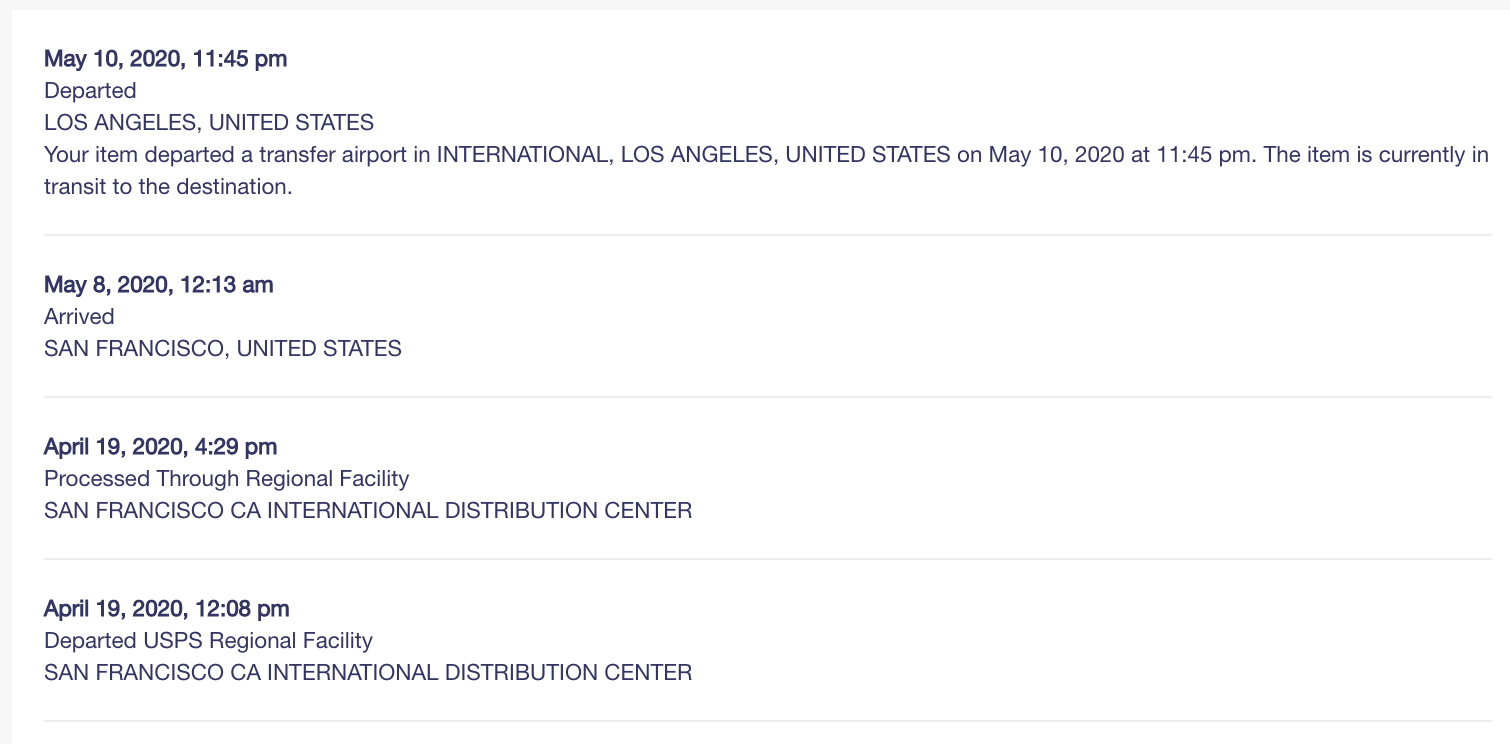Click distribution center text under 12:08 pm entry

tap(368, 673)
